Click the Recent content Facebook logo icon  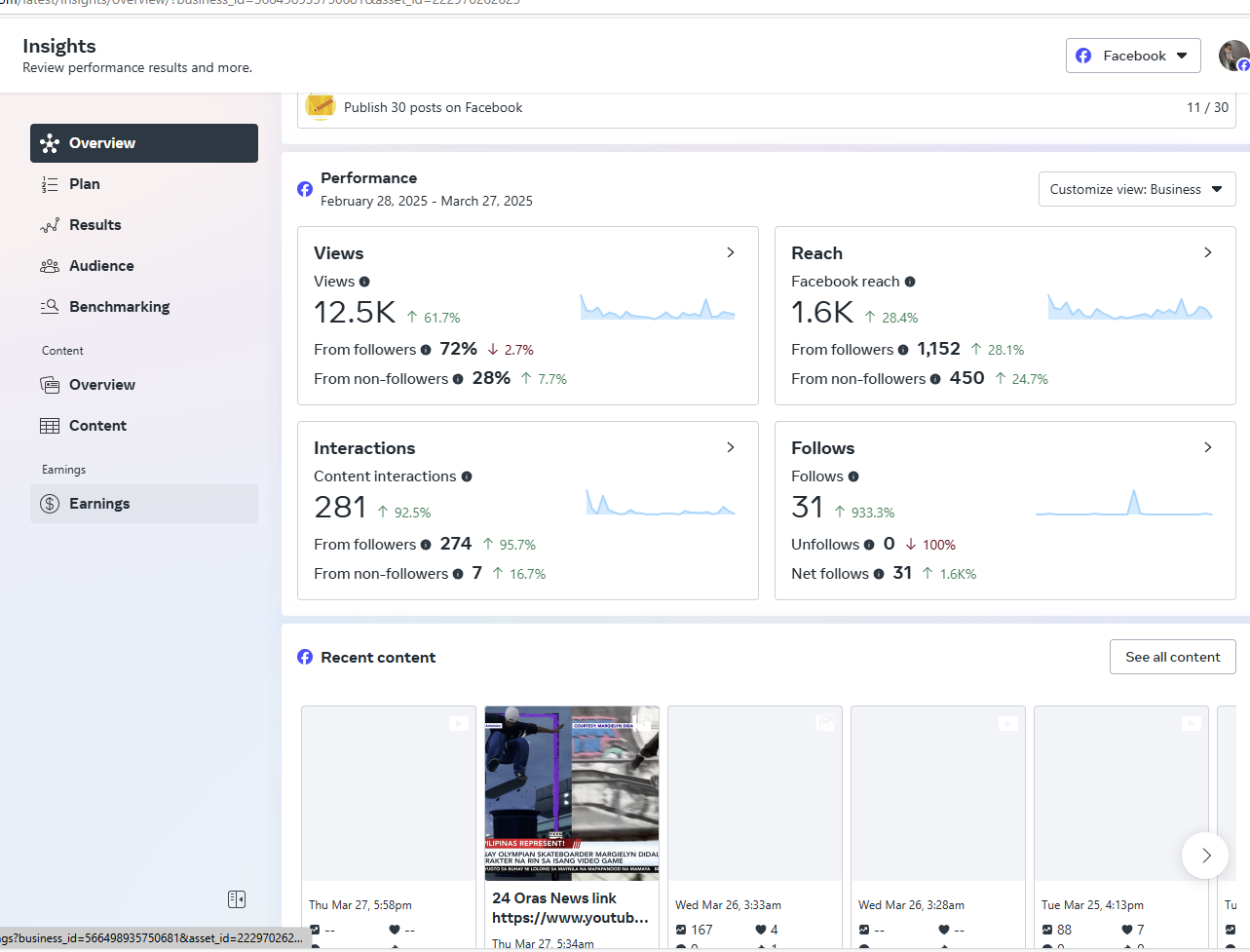[305, 657]
